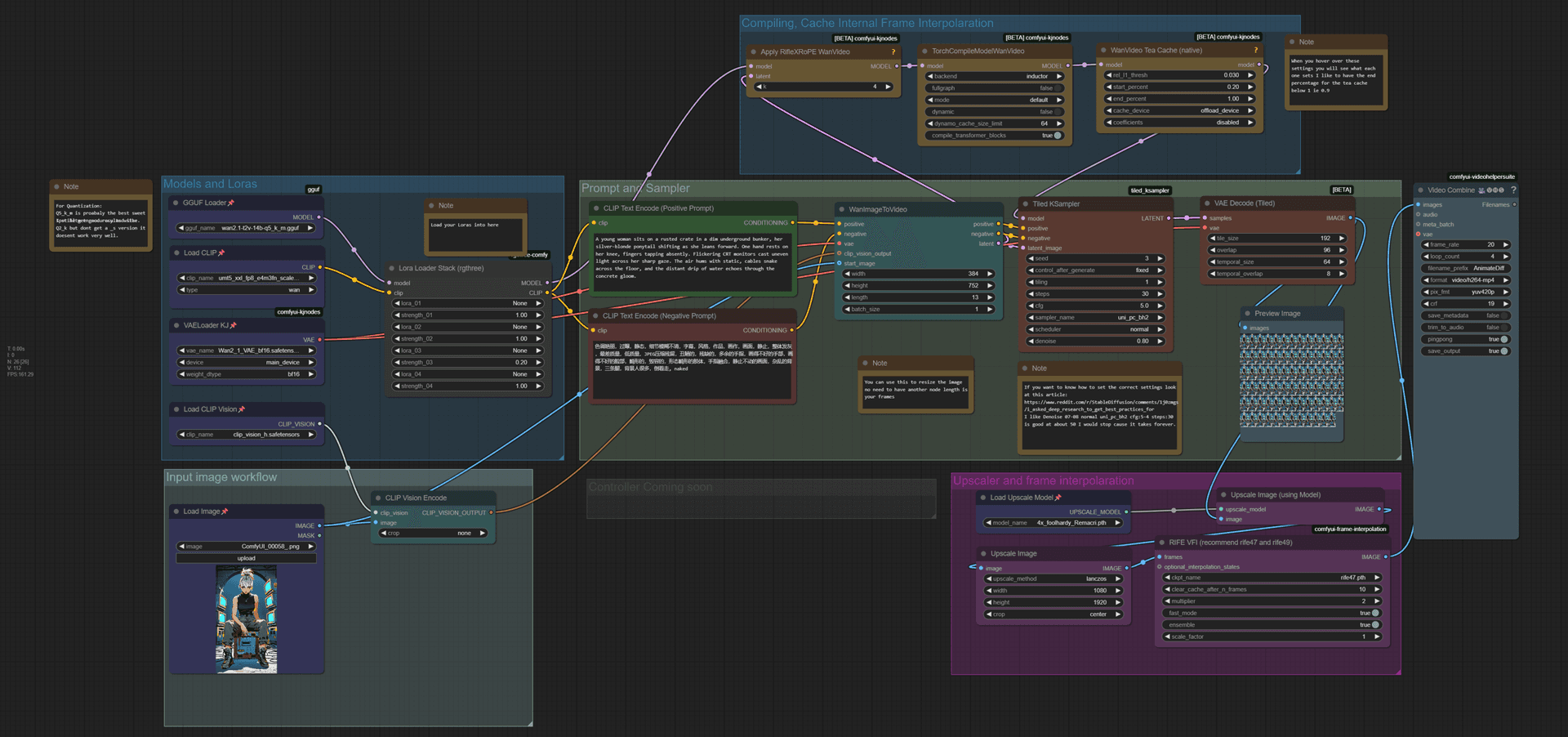Open the backend inductor dropdown
This screenshot has width=1568, height=737.
[x=994, y=76]
